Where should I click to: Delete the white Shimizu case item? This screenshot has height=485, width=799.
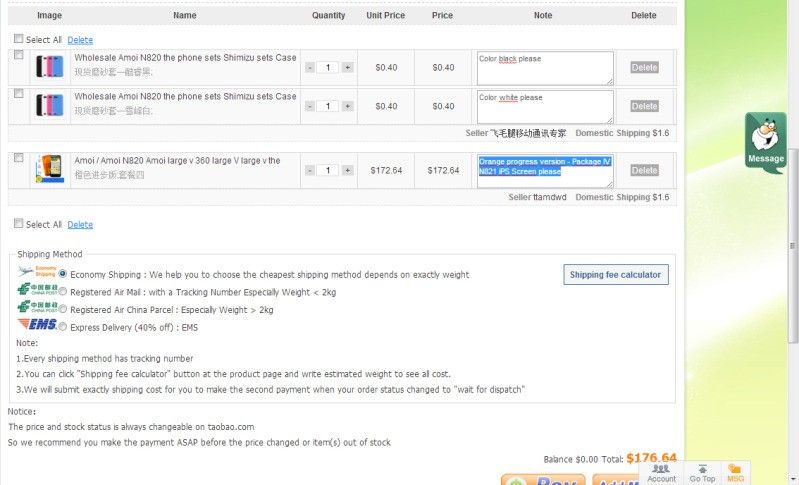pyautogui.click(x=645, y=106)
